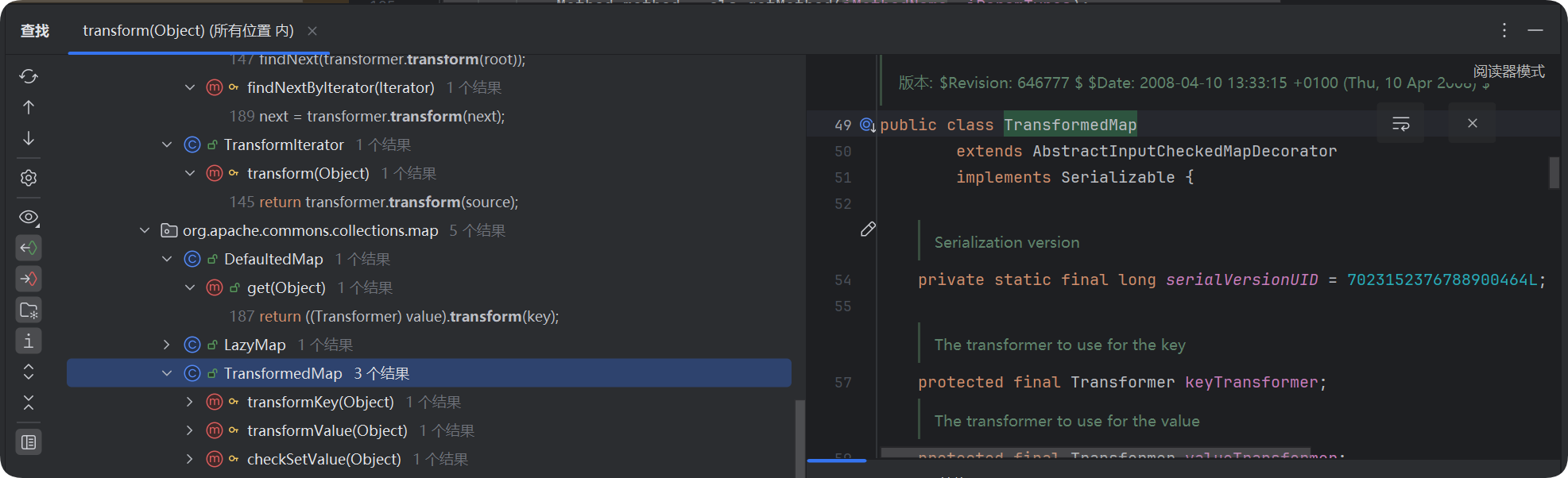Click findNextByIterator method icon
Viewport: 1568px width, 478px height.
[214, 87]
